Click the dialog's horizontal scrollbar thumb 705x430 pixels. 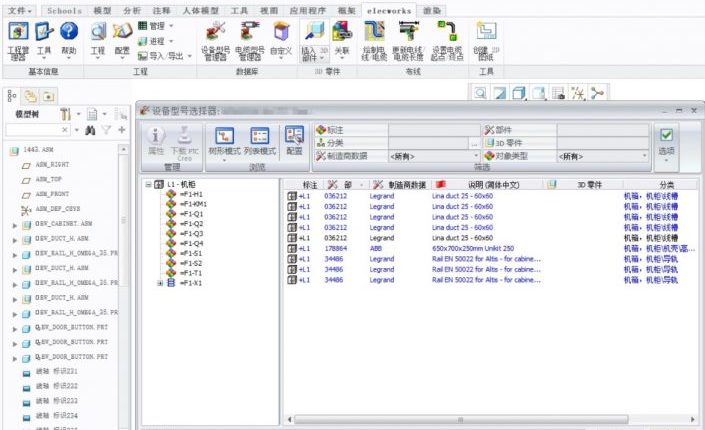(x=460, y=420)
